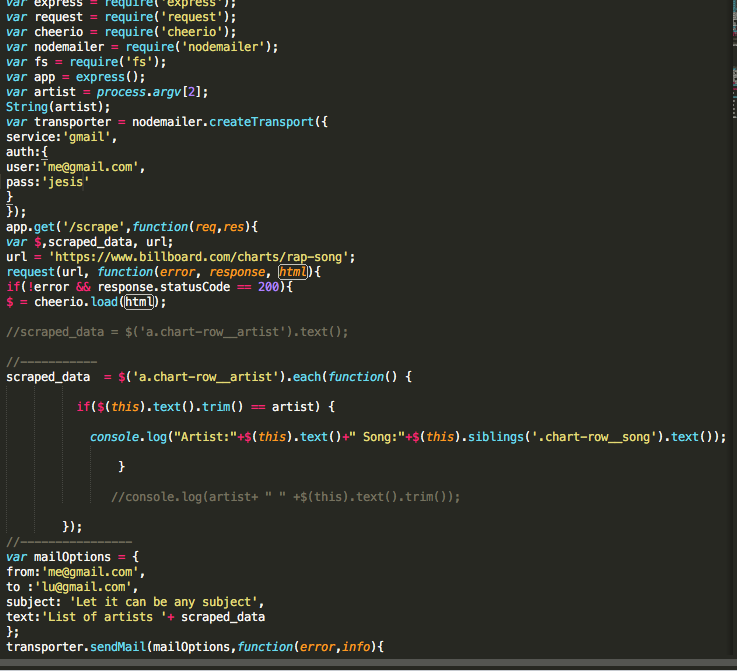Click the commented '//scraped_data' line
The width and height of the screenshot is (737, 671).
pos(177,332)
